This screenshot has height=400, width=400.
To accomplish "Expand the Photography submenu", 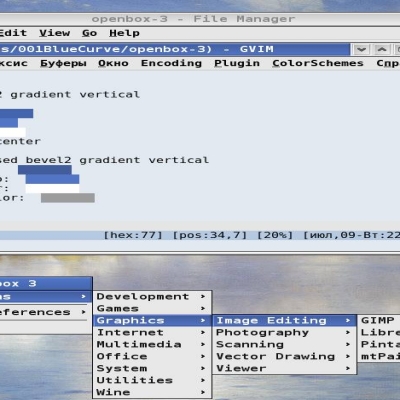I will [284, 332].
